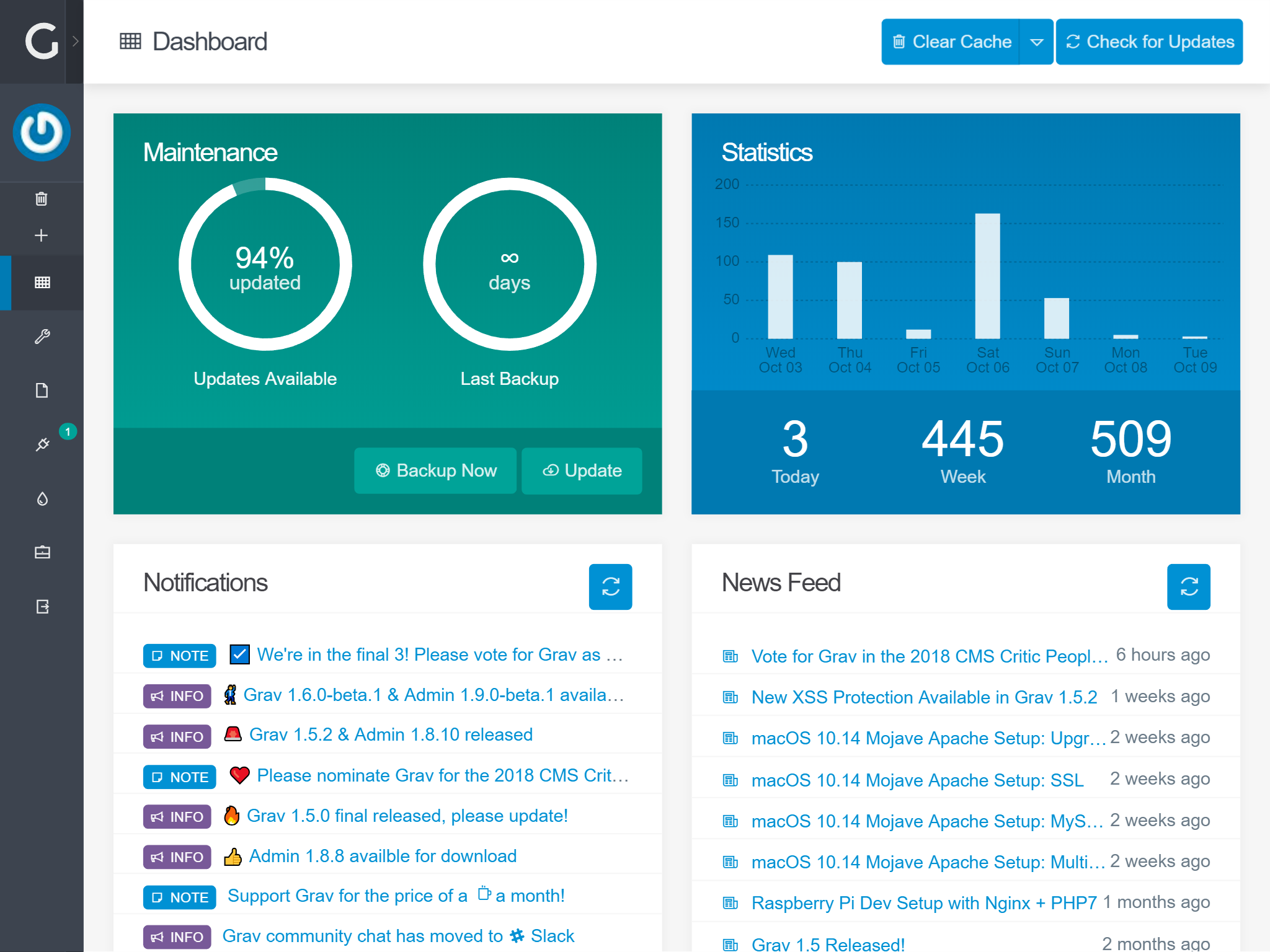Open Plugins via the plug icon

(42, 444)
